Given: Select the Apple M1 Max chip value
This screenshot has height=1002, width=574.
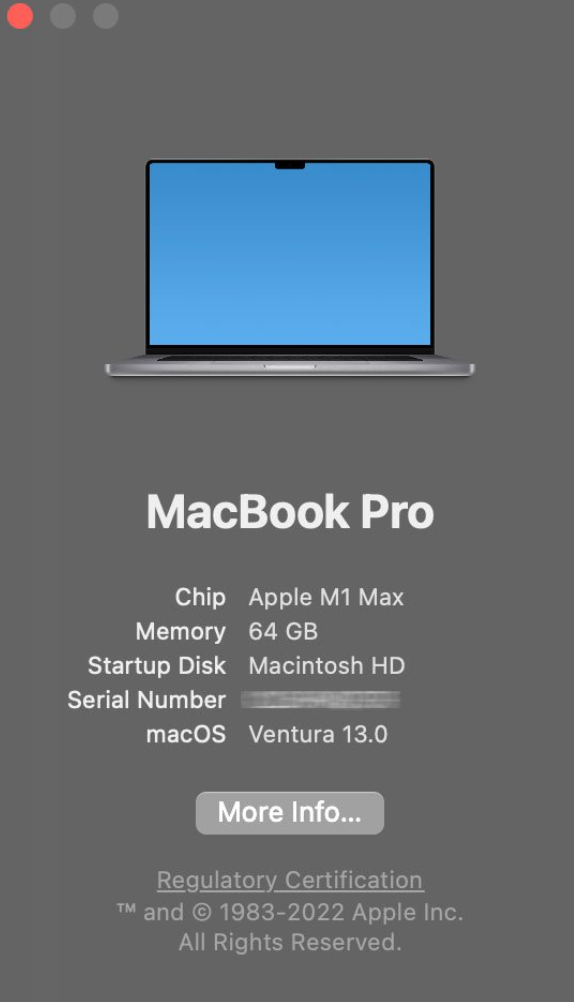Looking at the screenshot, I should (326, 597).
